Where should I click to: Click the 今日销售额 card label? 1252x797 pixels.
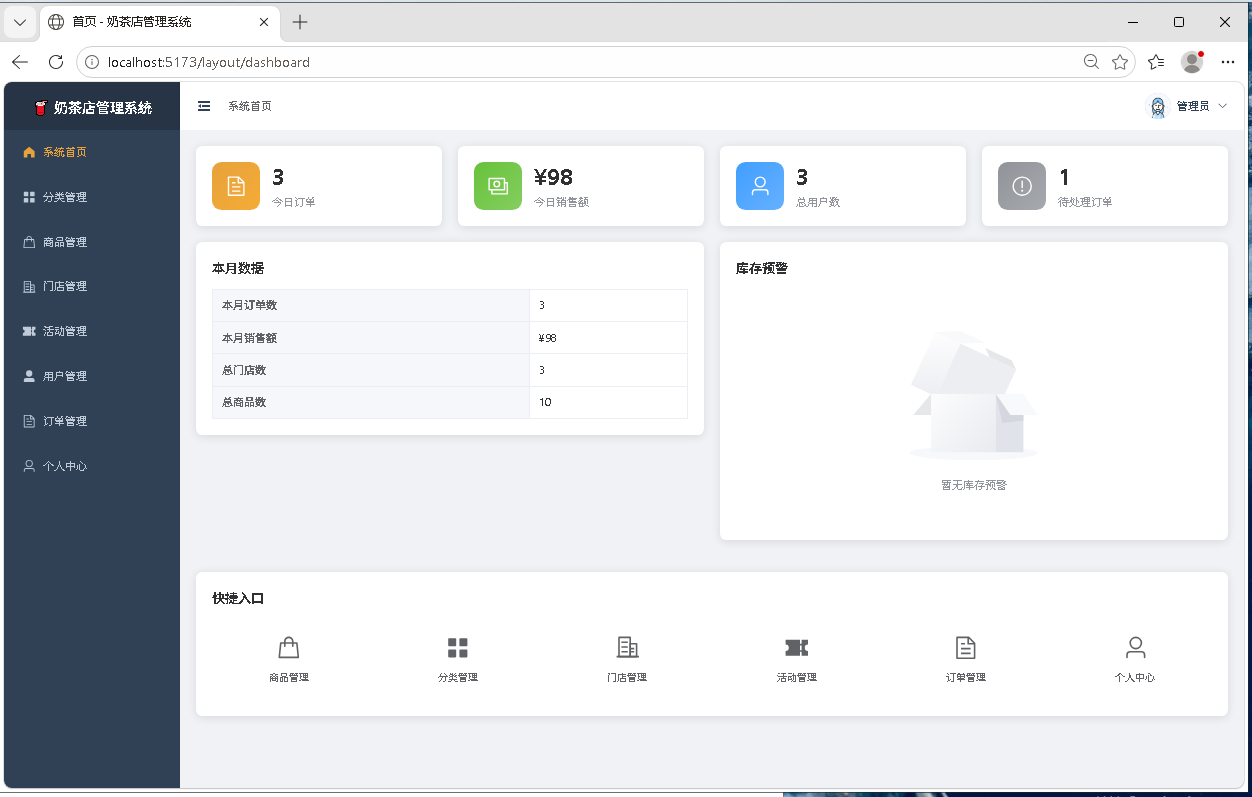561,202
